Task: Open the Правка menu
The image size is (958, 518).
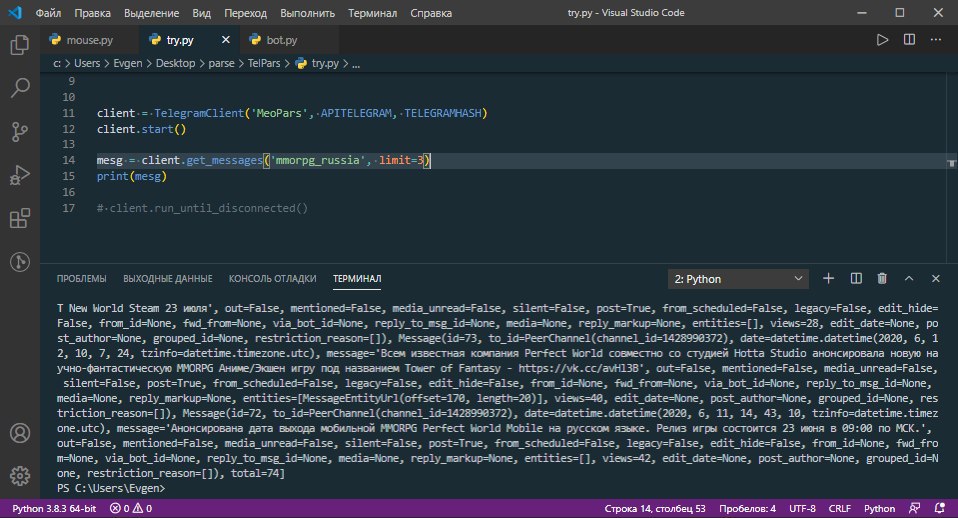Action: (x=92, y=13)
